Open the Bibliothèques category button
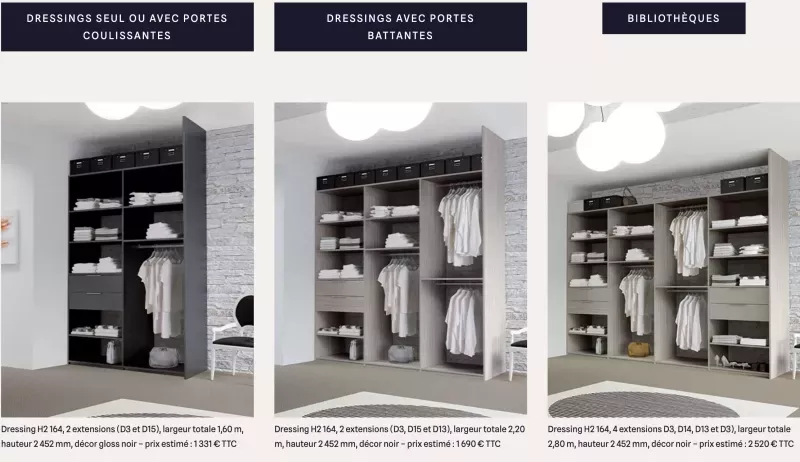Screen dimensions: 800x462 coord(673,18)
